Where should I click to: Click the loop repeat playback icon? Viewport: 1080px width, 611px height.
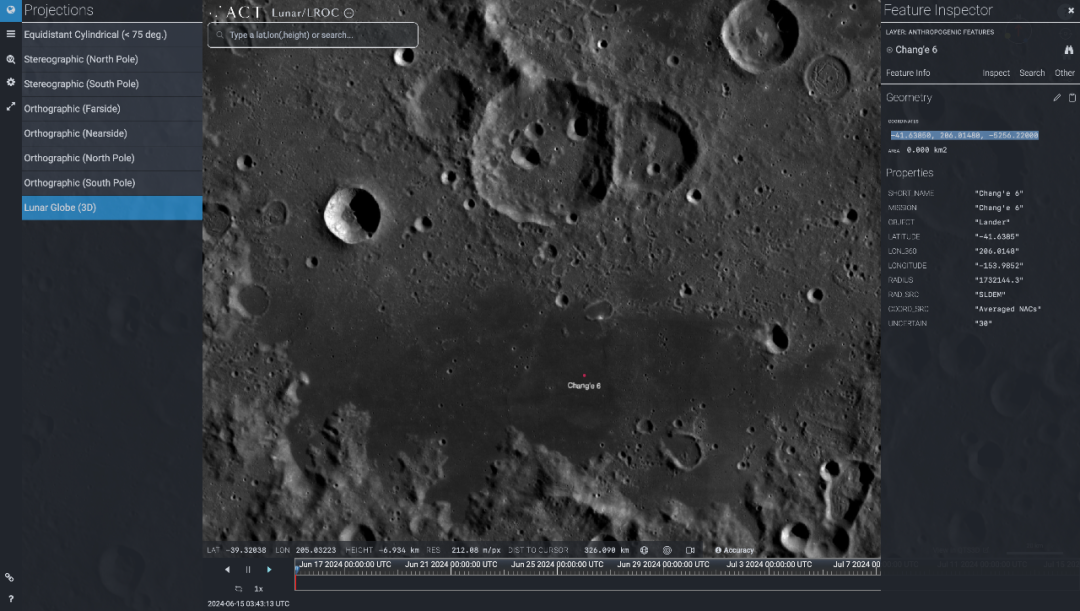pyautogui.click(x=238, y=589)
